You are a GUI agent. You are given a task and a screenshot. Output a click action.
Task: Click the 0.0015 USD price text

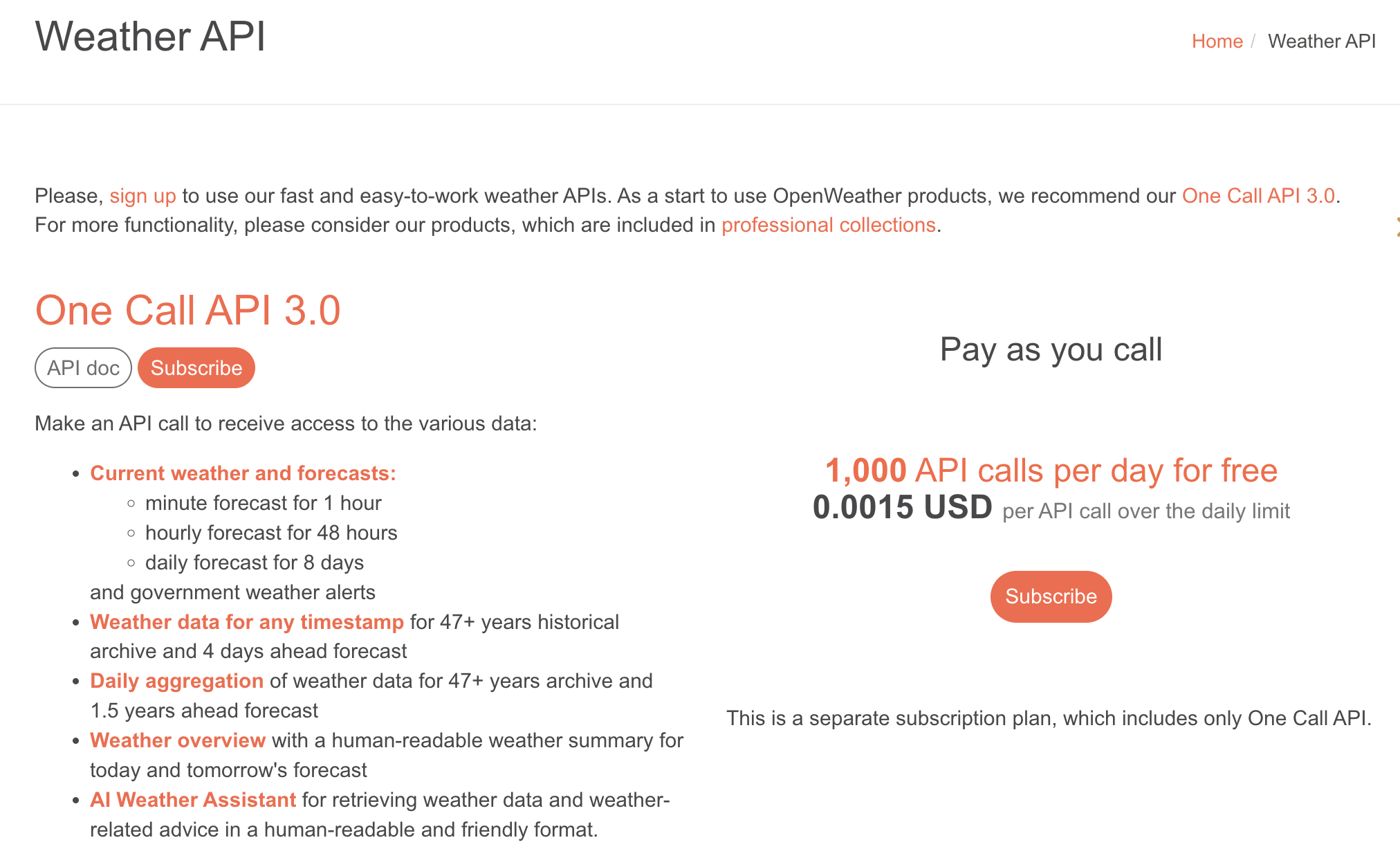click(x=902, y=508)
